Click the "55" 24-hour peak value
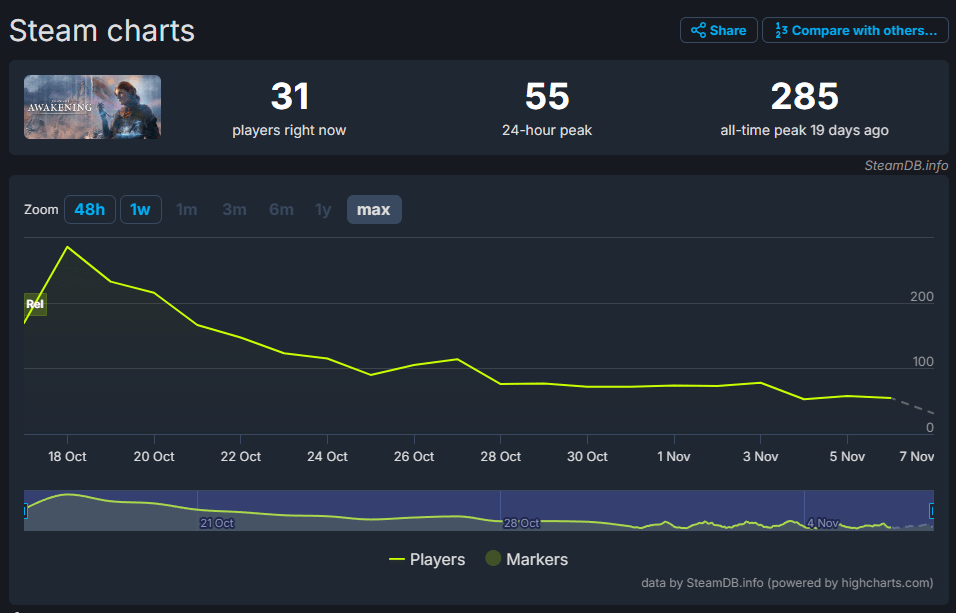Viewport: 956px width, 613px height. pos(547,96)
